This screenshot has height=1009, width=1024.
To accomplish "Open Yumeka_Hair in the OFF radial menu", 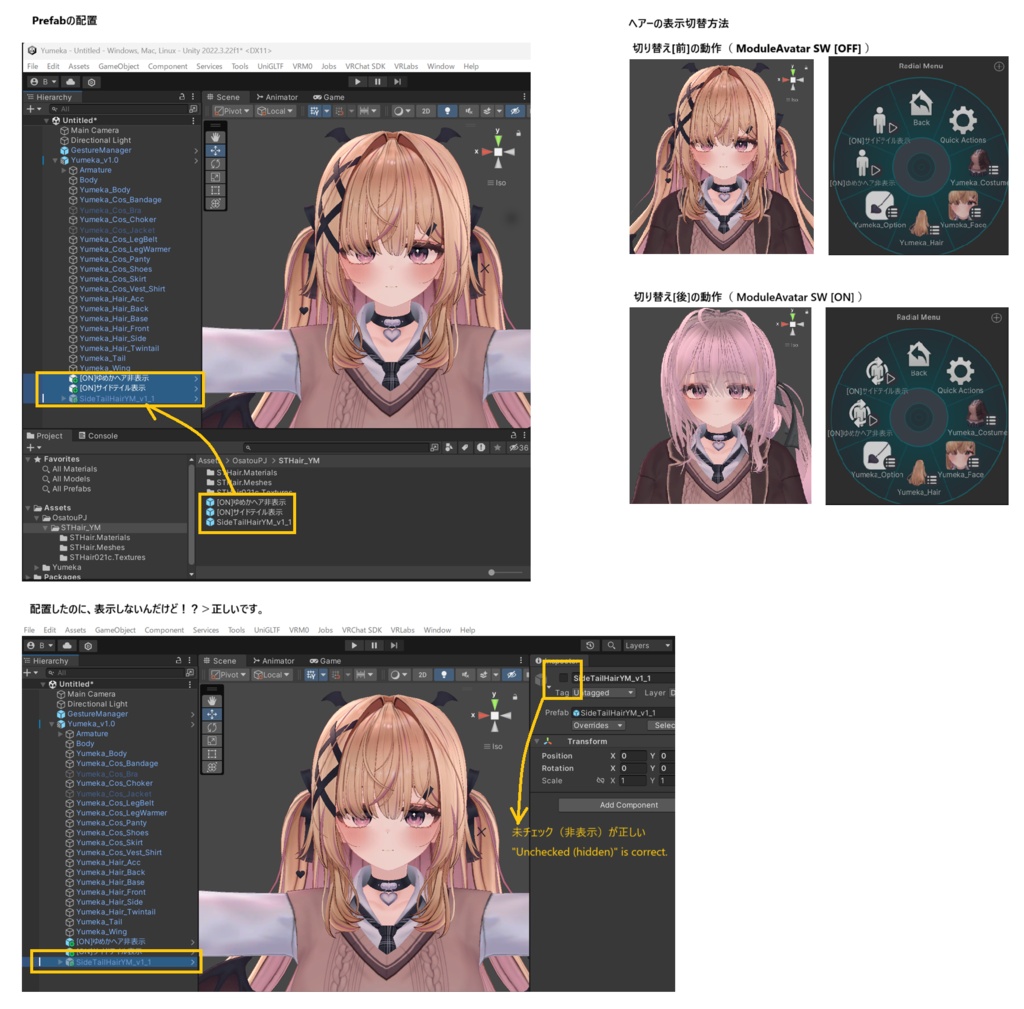I will (921, 227).
